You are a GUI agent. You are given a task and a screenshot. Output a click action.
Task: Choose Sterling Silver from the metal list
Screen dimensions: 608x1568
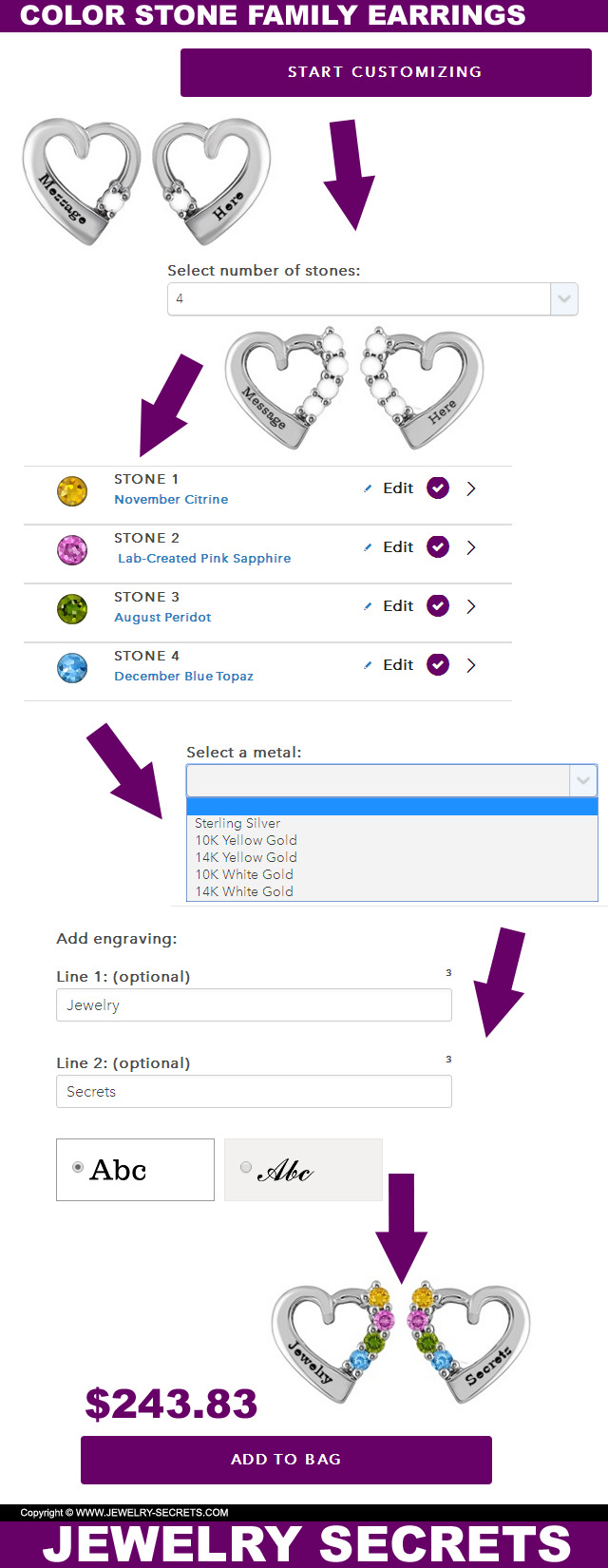click(x=237, y=824)
